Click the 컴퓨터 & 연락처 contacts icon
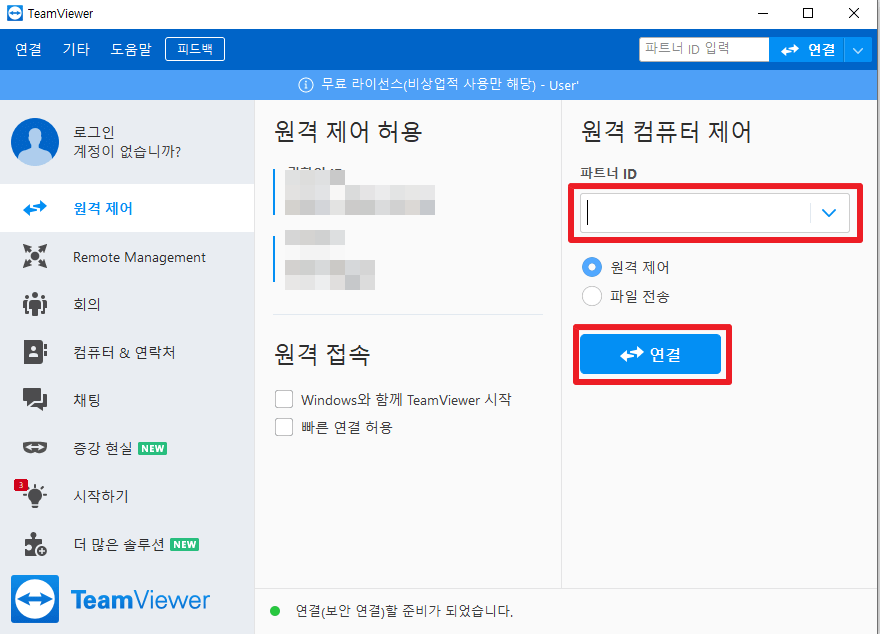Viewport: 880px width, 634px height. pyautogui.click(x=35, y=352)
